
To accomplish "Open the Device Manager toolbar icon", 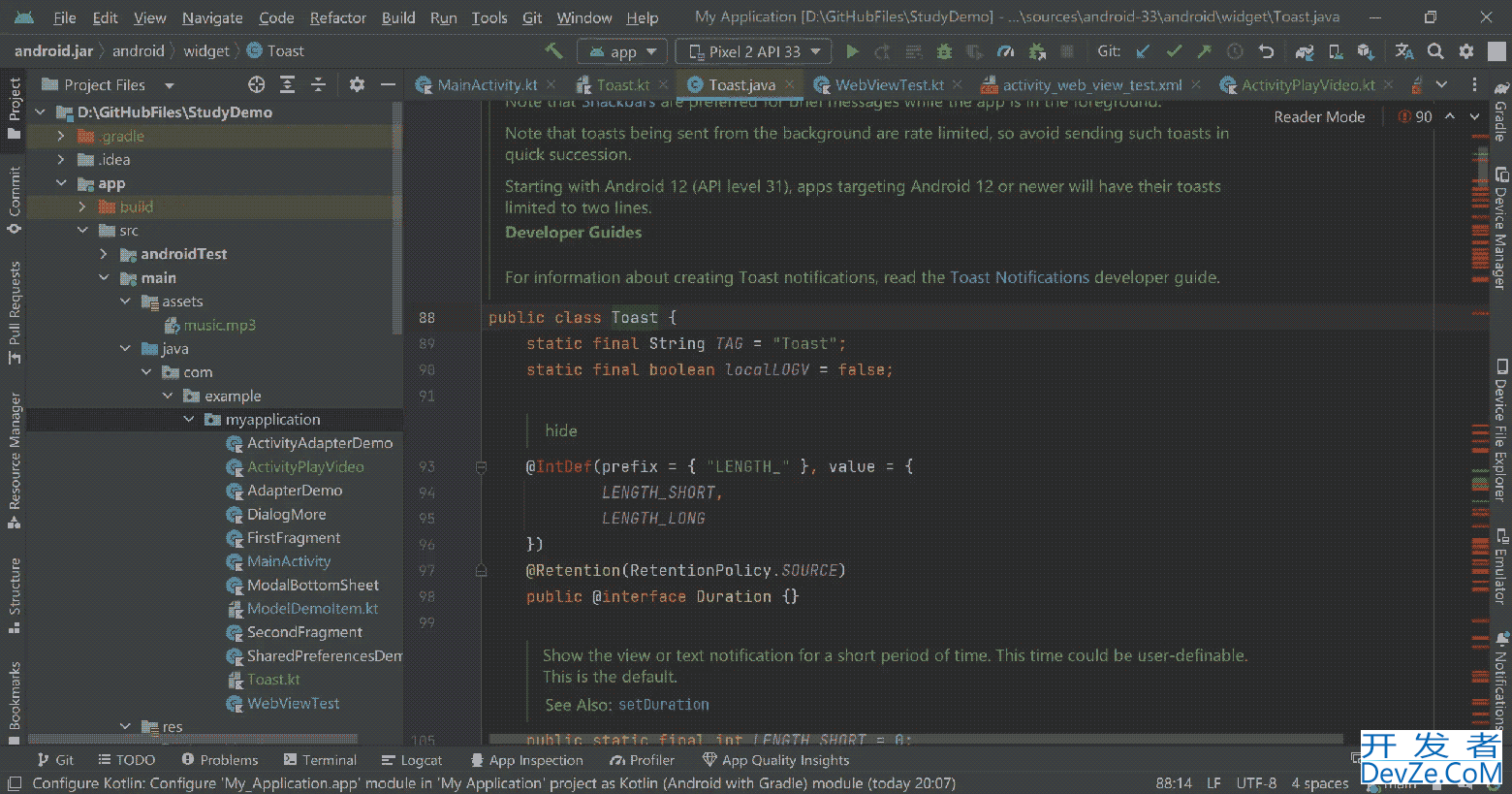I will pyautogui.click(x=1336, y=51).
